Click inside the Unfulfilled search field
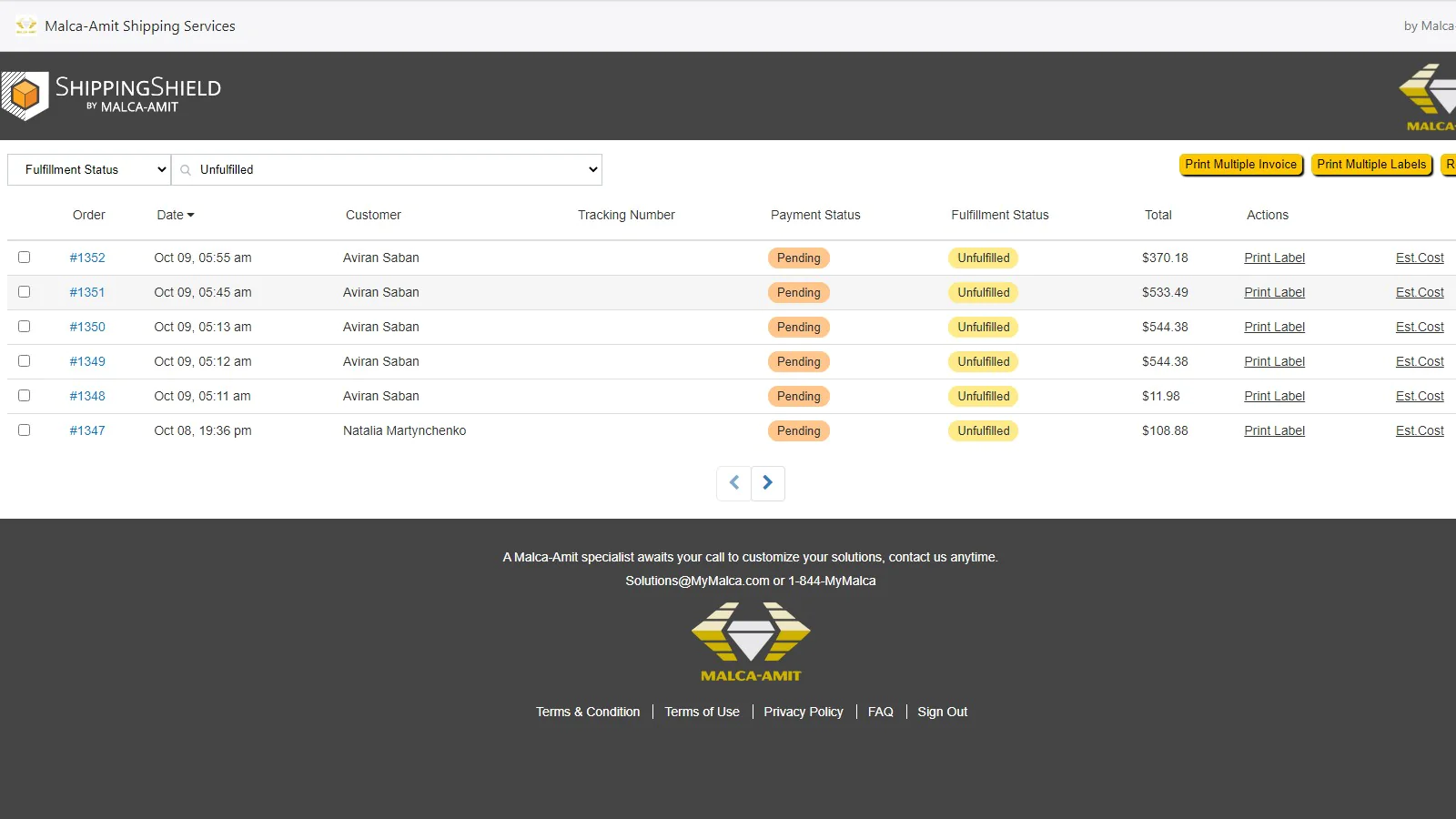 [x=364, y=169]
